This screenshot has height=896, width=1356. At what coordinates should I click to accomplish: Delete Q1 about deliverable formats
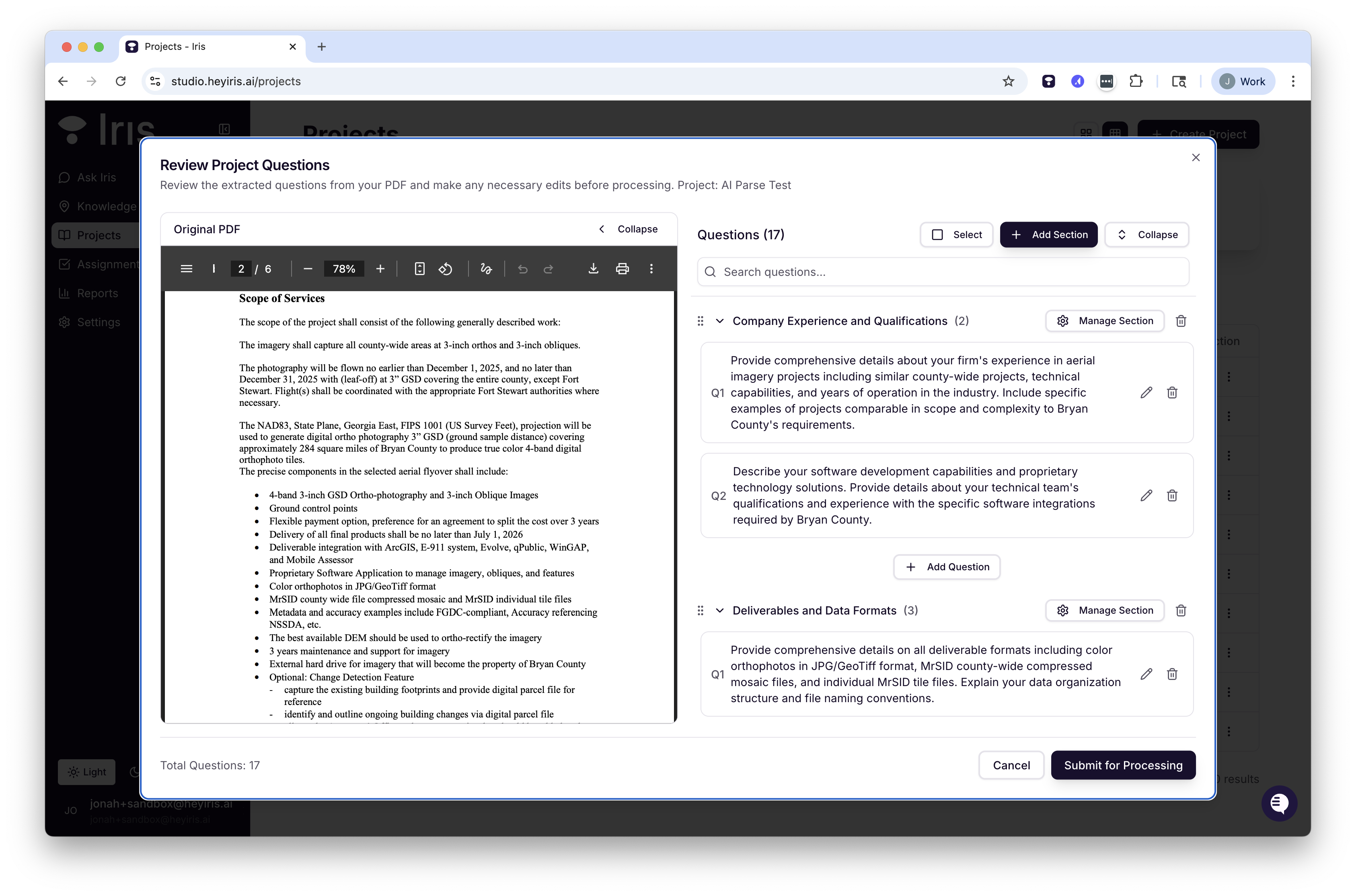tap(1172, 674)
